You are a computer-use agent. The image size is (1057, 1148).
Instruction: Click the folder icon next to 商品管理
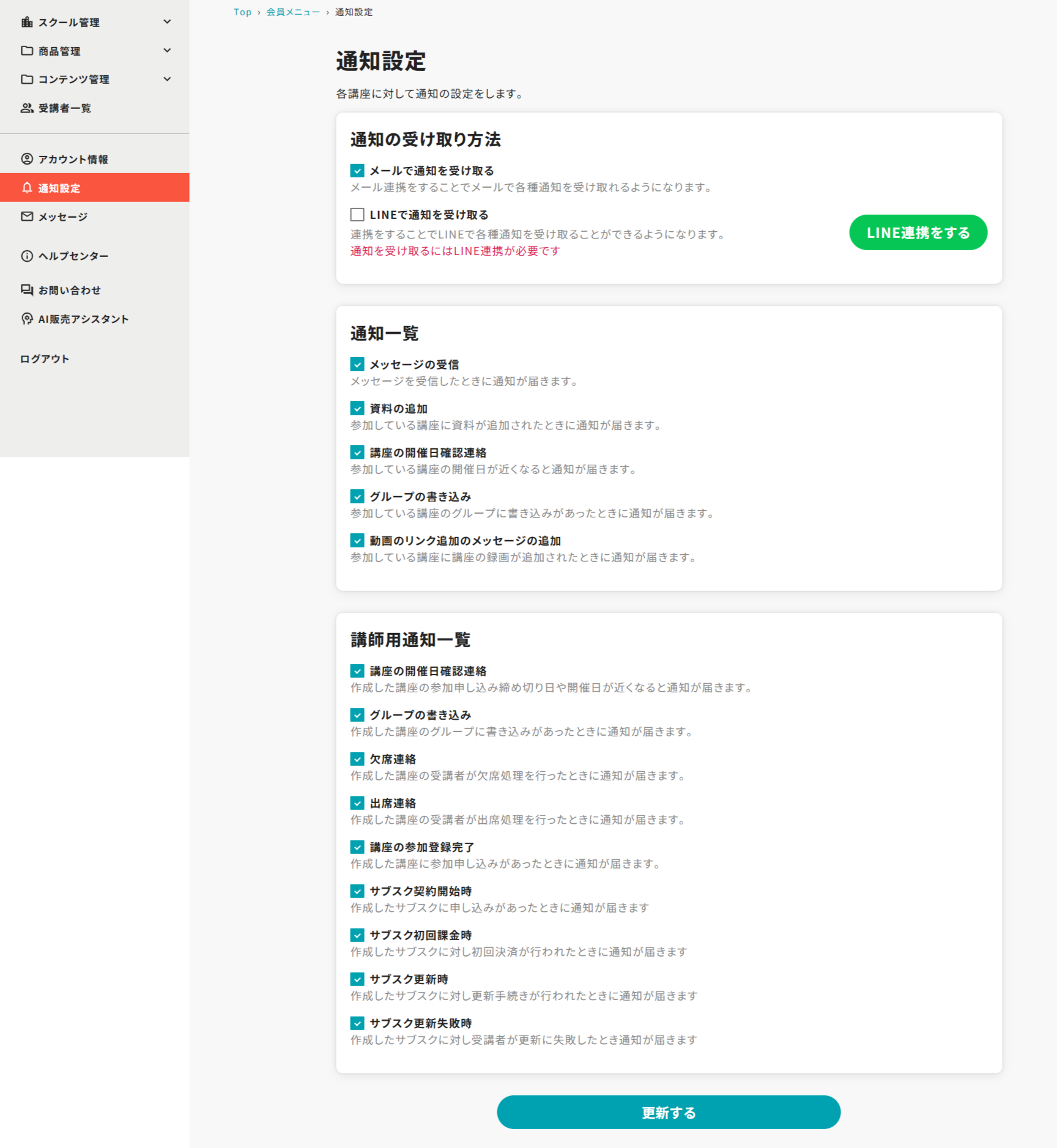point(27,51)
